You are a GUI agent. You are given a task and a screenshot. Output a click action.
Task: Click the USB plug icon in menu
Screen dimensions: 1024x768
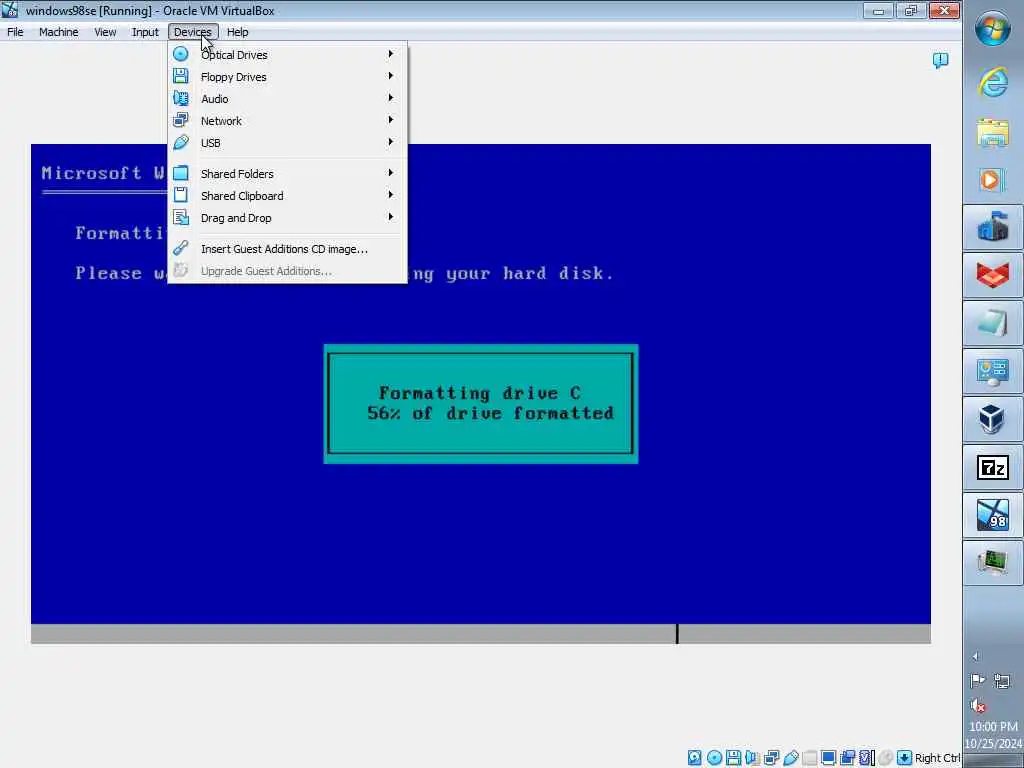click(181, 142)
